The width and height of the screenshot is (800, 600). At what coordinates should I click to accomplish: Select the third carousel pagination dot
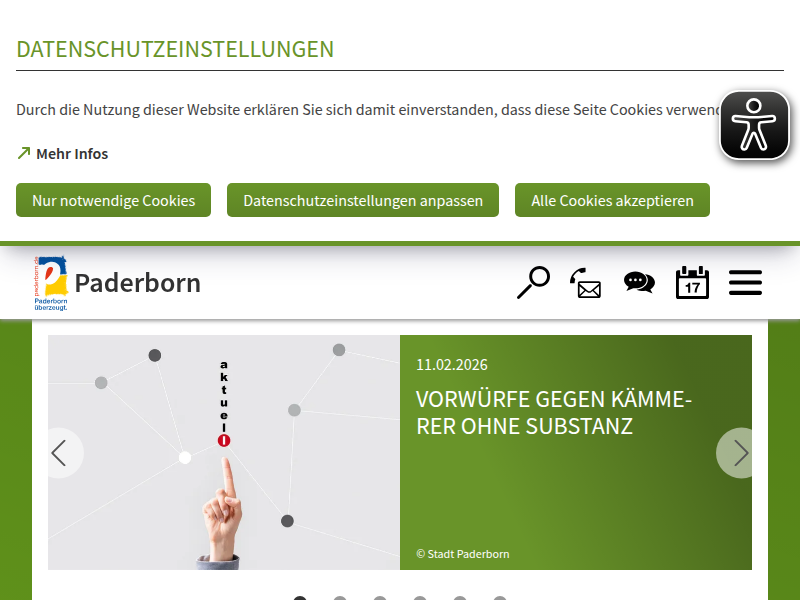pyautogui.click(x=380, y=598)
